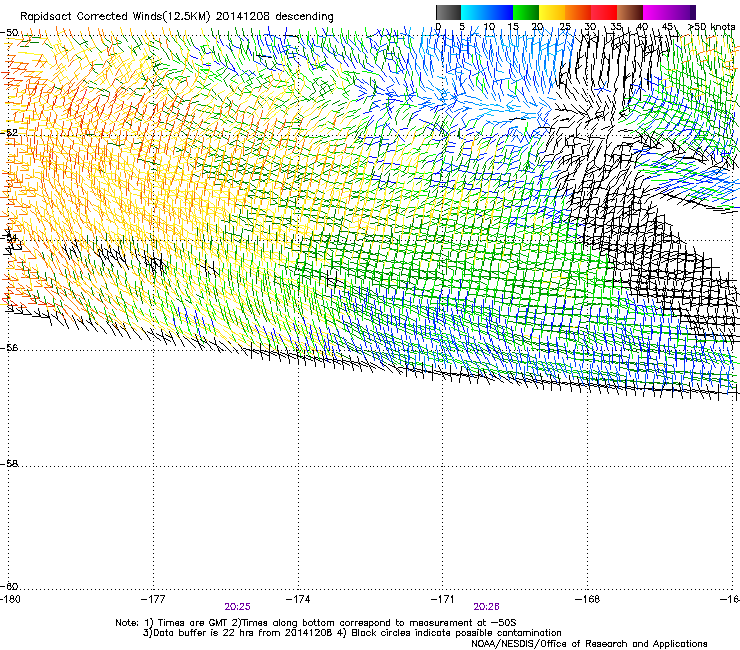
Task: Click the '>50 knots' legend label
Action: click(712, 27)
